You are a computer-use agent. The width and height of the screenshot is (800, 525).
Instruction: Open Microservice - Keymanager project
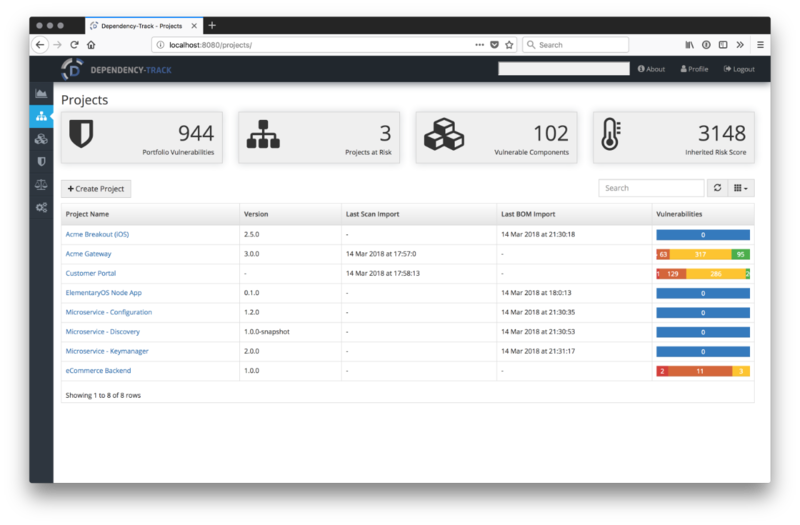click(107, 351)
